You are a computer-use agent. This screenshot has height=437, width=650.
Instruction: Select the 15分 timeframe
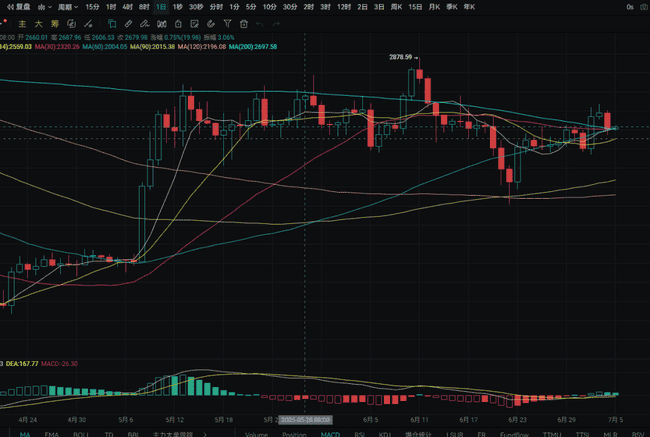[92, 7]
